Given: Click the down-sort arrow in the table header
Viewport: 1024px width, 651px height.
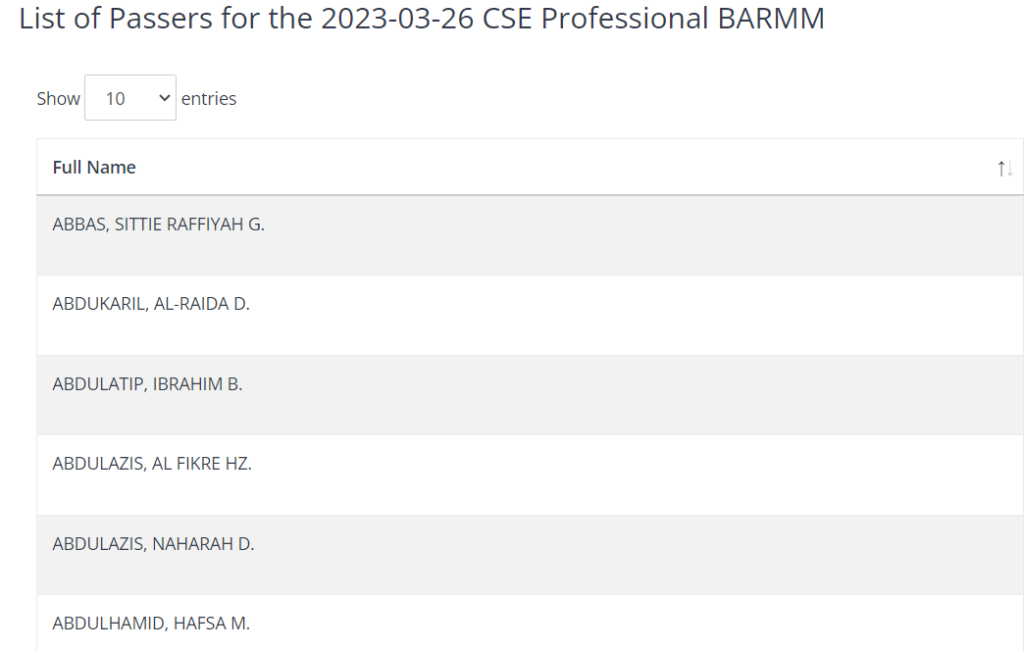Looking at the screenshot, I should [1010, 169].
